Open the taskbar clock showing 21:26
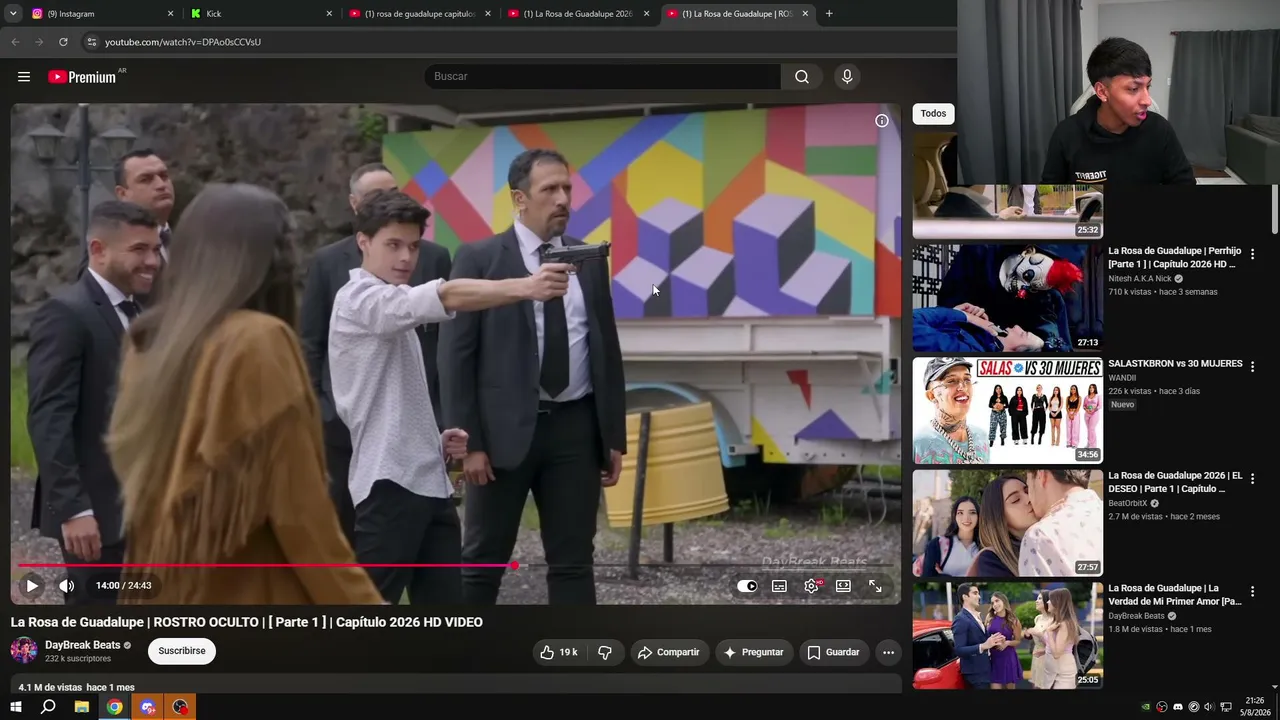 (x=1255, y=707)
